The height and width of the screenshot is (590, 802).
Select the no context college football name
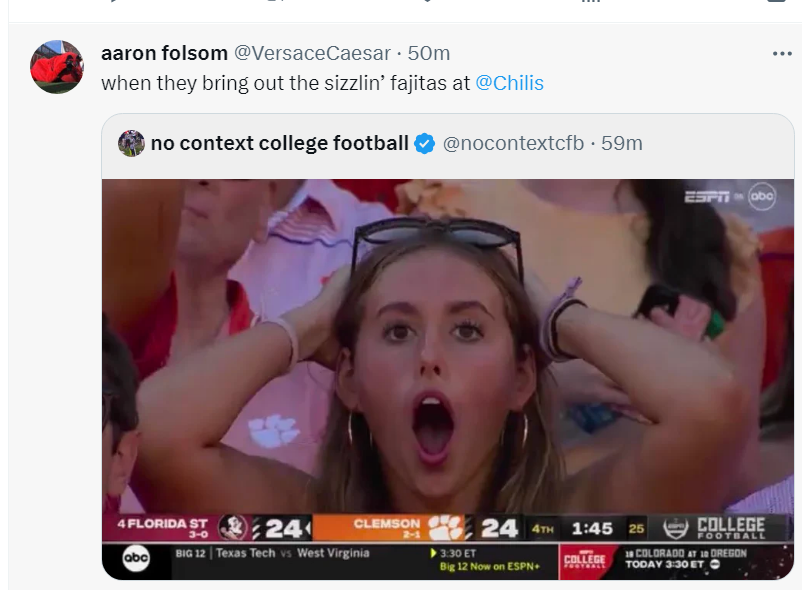click(x=279, y=143)
